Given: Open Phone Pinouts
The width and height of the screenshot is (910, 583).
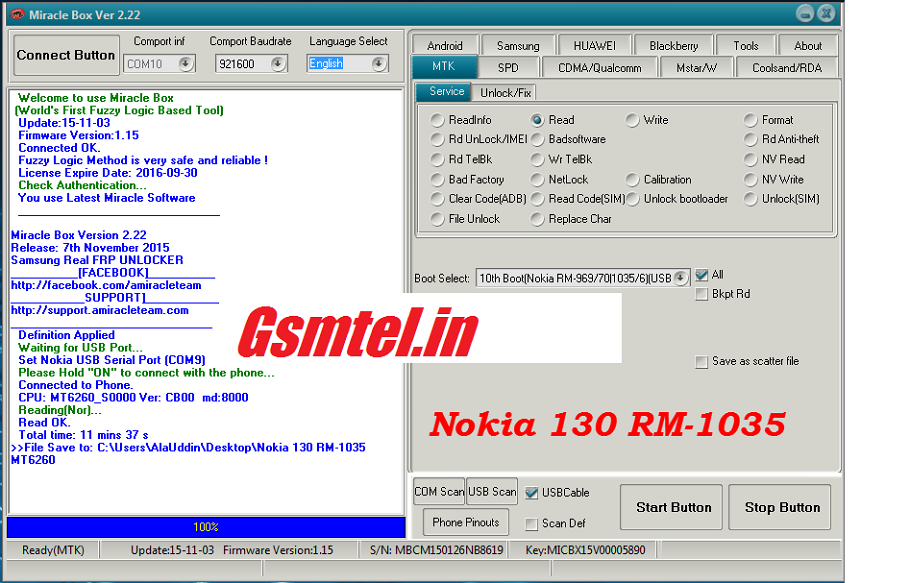Looking at the screenshot, I should tap(465, 522).
